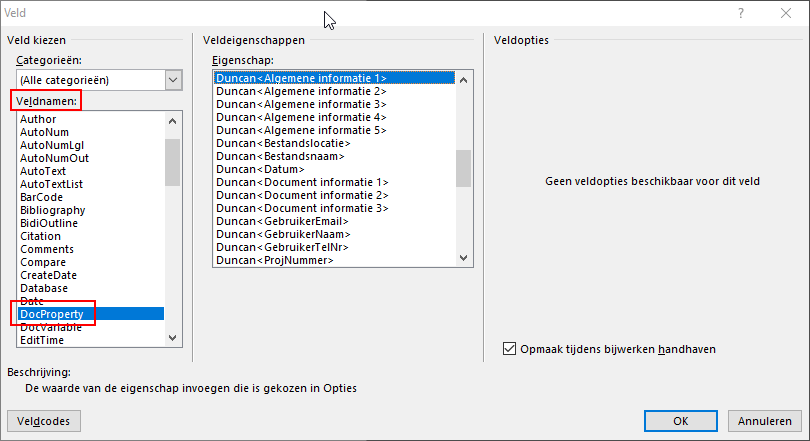This screenshot has height=441, width=810.
Task: Close the Veld dialog
Action: pyautogui.click(x=786, y=13)
